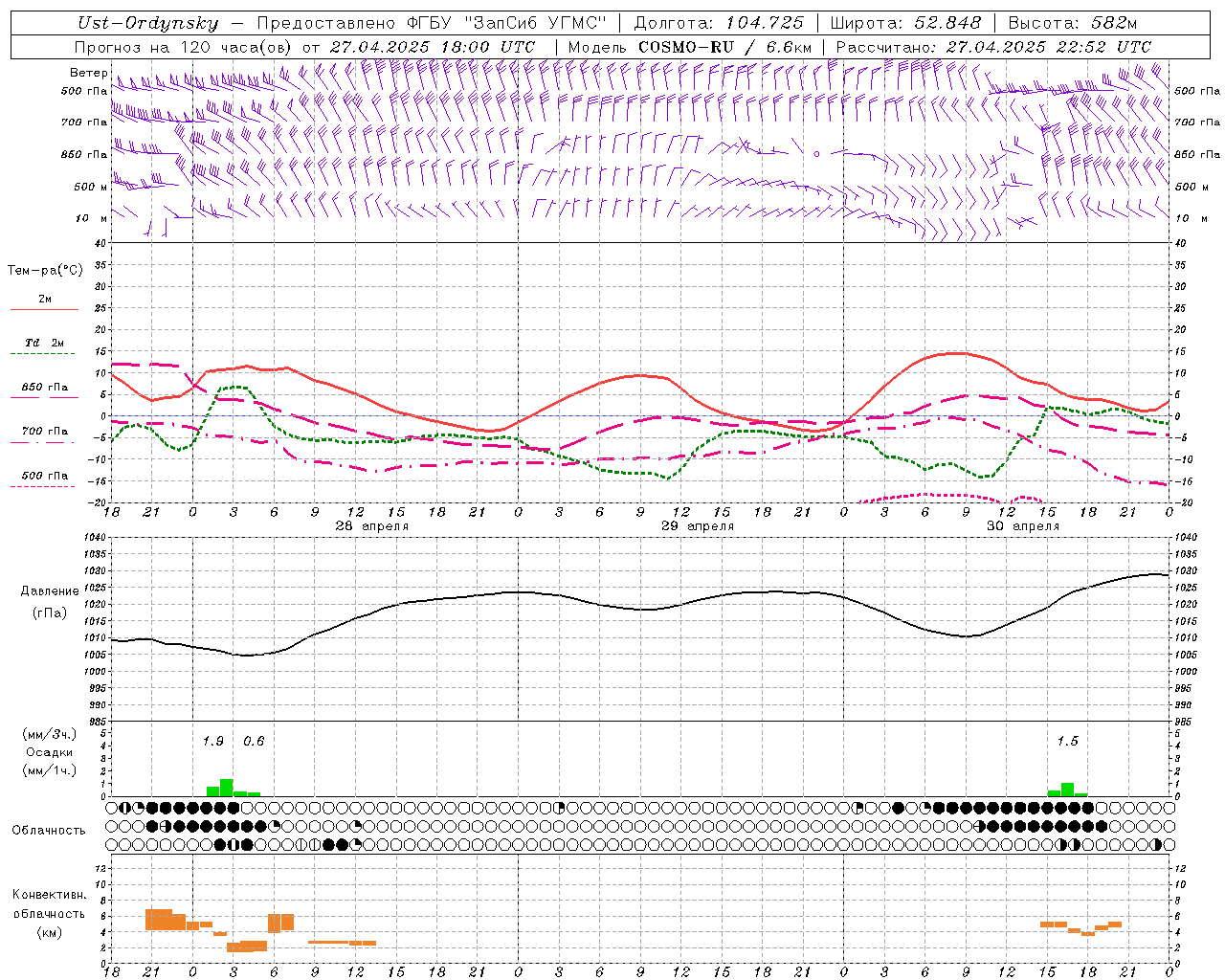Click the date label '29 апреля'
1225x980 pixels.
point(698,526)
